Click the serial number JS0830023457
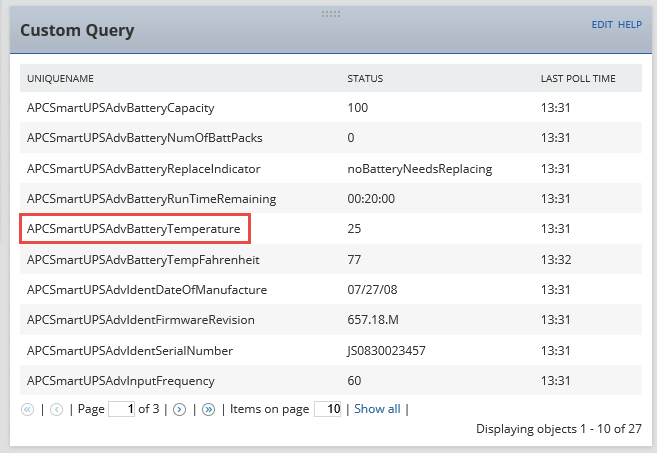Image resolution: width=657 pixels, height=453 pixels. 386,351
